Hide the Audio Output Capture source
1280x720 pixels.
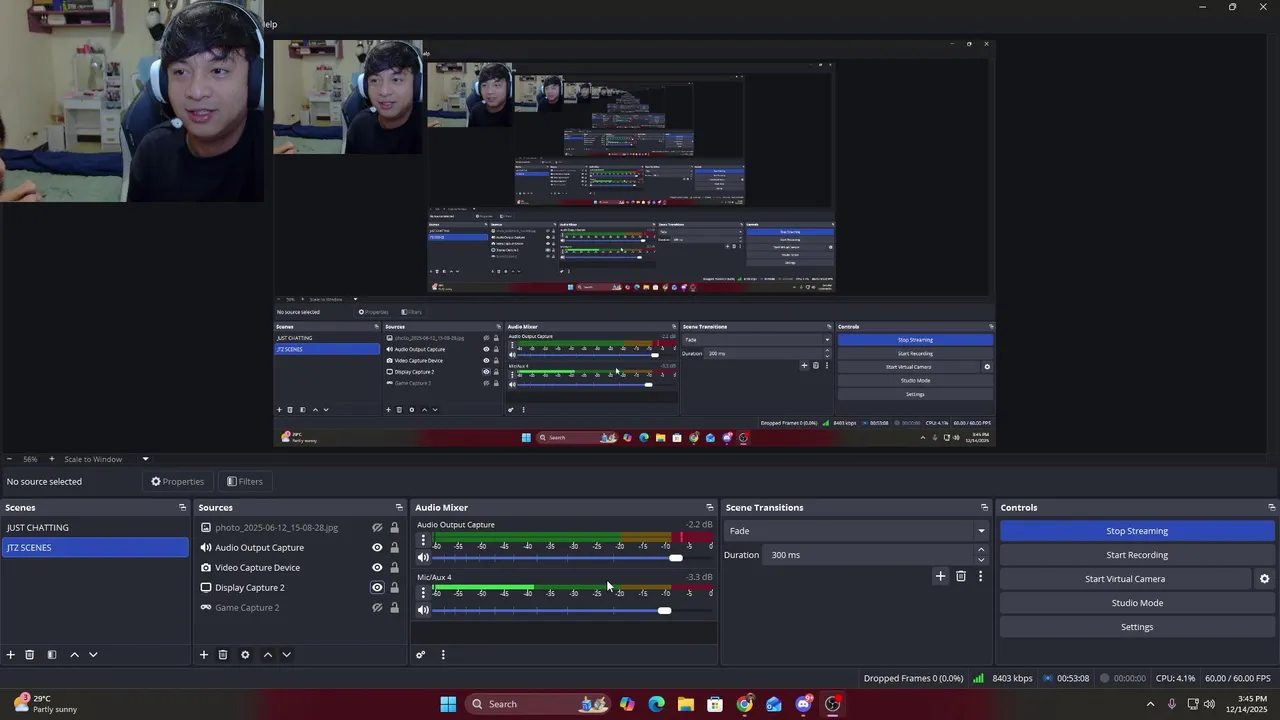(377, 548)
